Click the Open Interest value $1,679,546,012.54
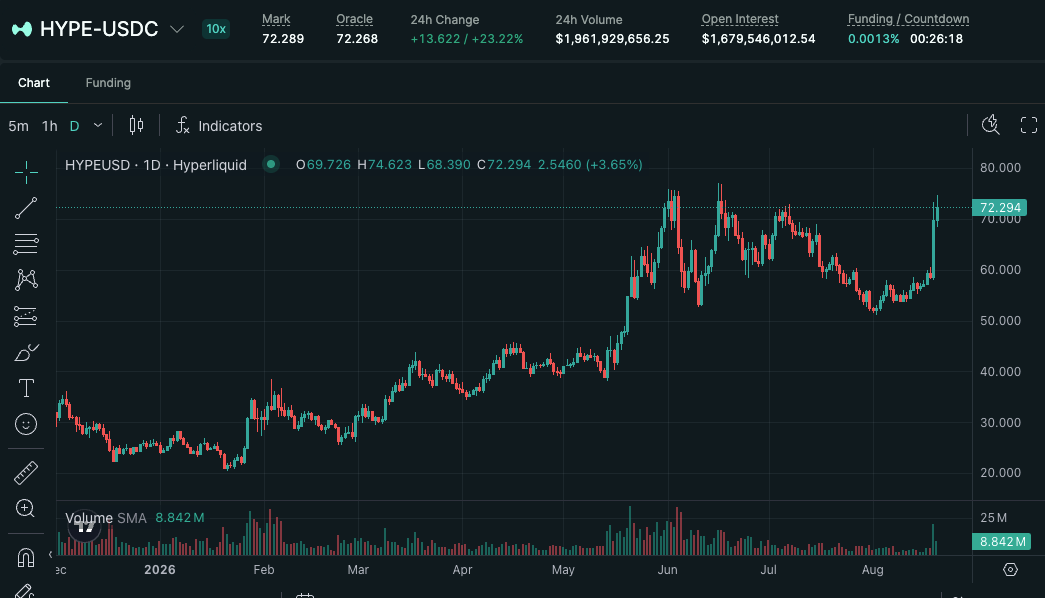This screenshot has width=1045, height=598. pos(758,39)
